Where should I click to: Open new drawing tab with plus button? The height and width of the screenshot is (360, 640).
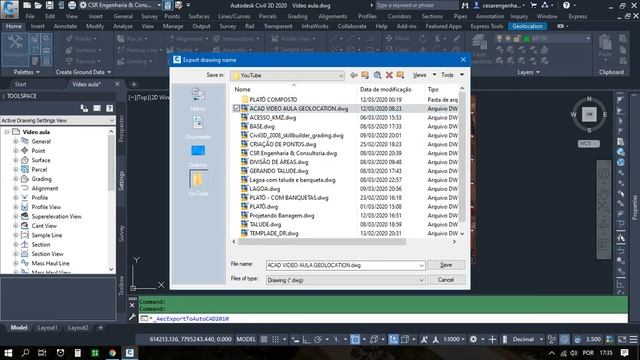(133, 84)
